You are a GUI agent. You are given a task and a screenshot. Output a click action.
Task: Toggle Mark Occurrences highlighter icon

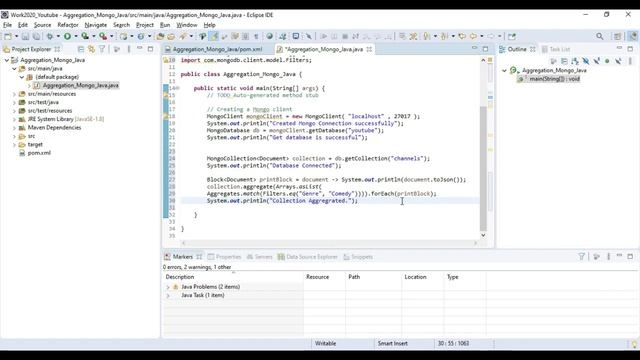214,36
